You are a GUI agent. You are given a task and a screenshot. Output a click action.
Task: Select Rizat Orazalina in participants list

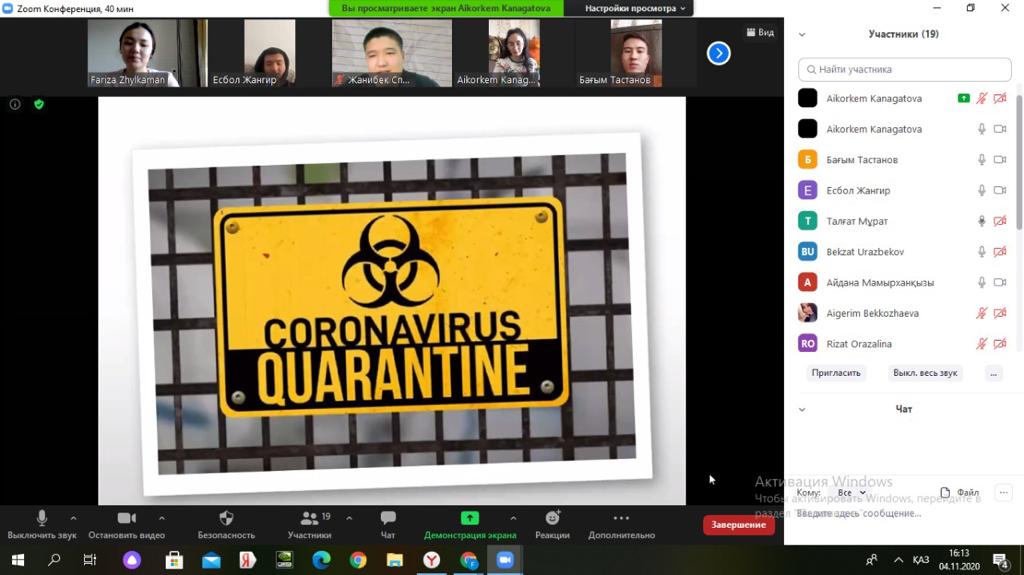(x=904, y=344)
